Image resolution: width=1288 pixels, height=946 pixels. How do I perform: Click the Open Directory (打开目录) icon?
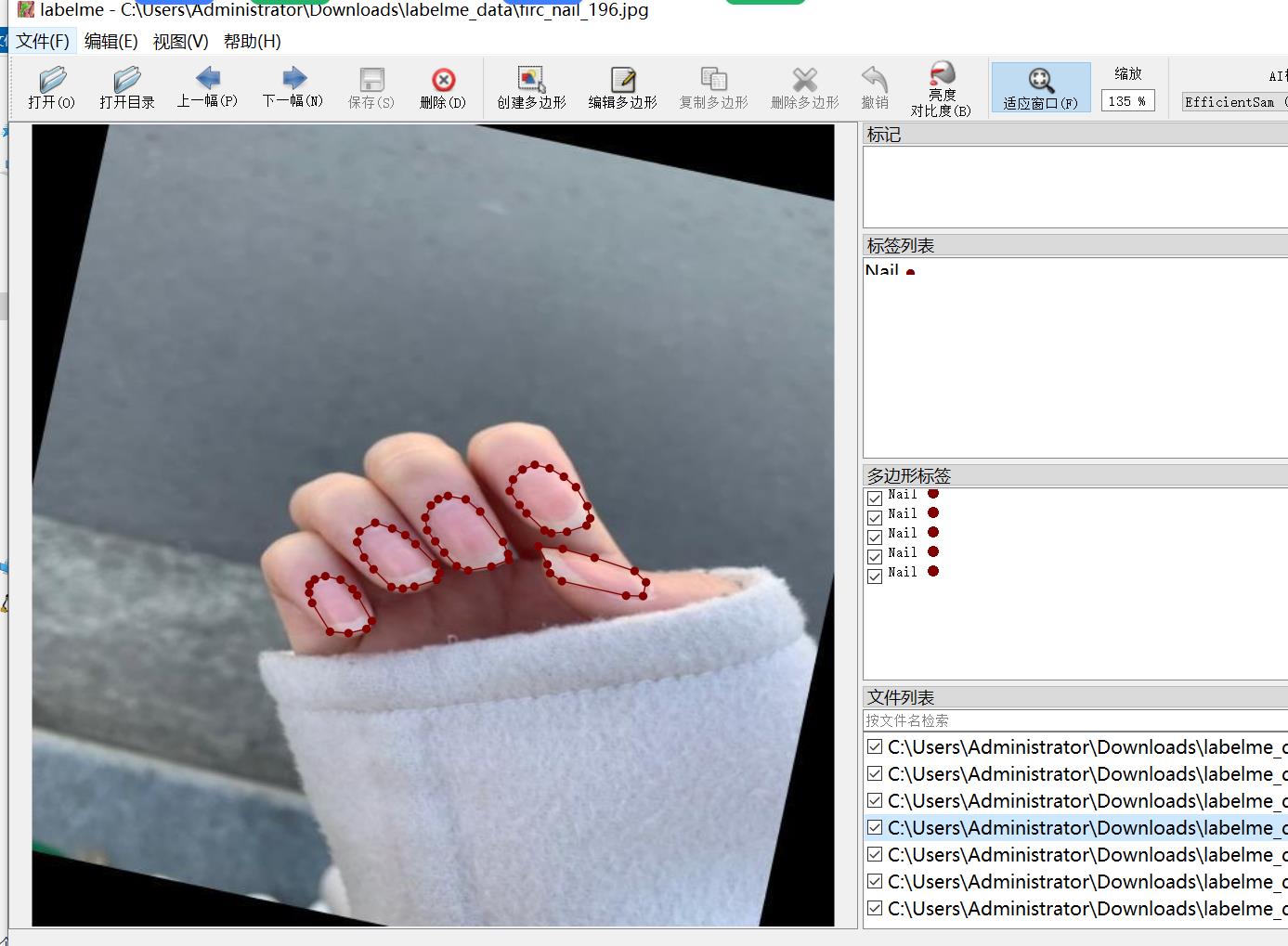click(127, 88)
